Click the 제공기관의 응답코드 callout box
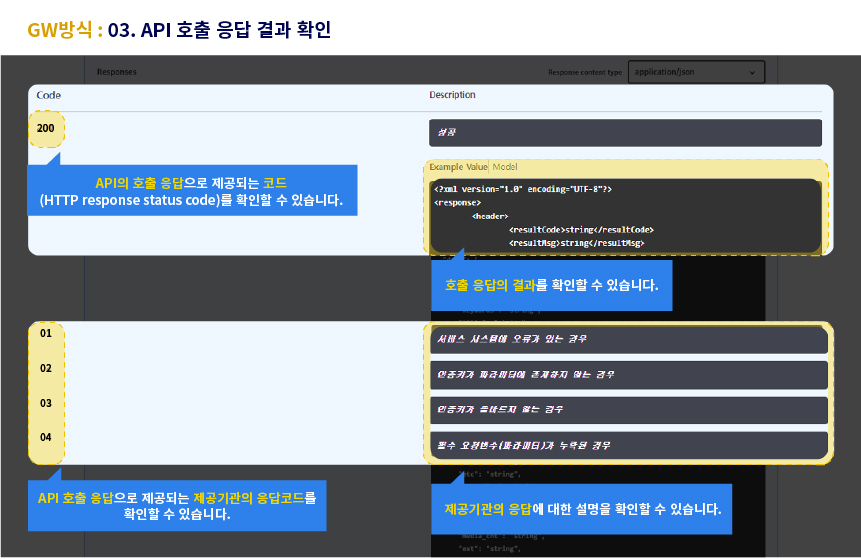Screen dimensions: 861x559 tap(176, 506)
